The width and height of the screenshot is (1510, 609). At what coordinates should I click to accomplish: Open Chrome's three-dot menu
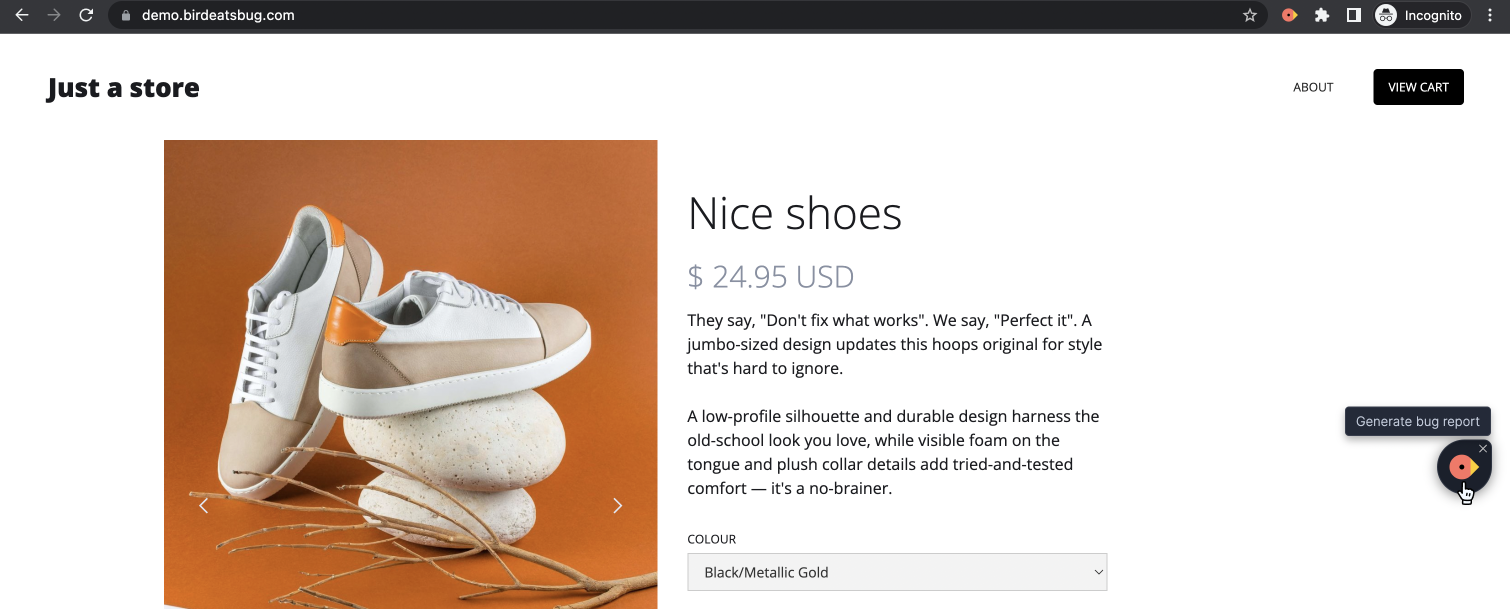click(x=1490, y=15)
